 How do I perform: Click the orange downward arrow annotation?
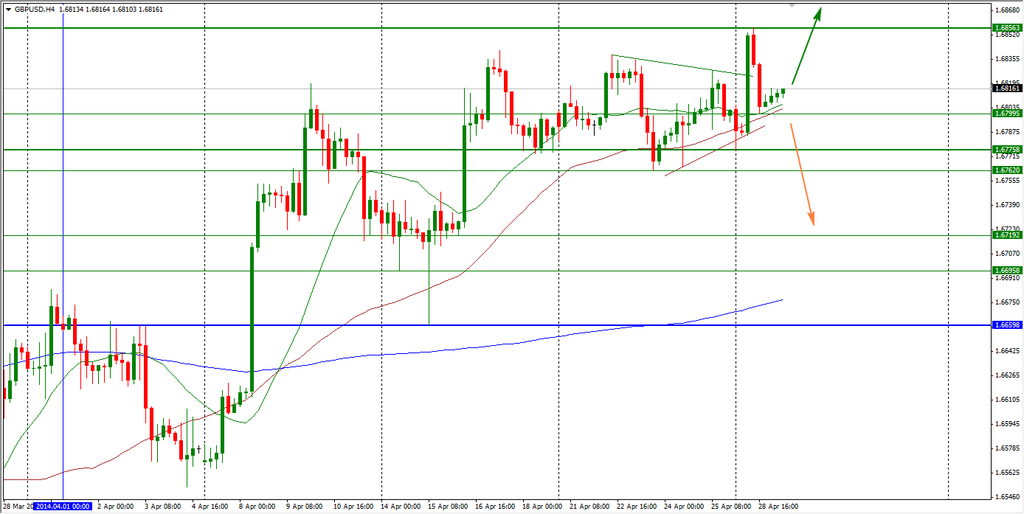pyautogui.click(x=802, y=174)
